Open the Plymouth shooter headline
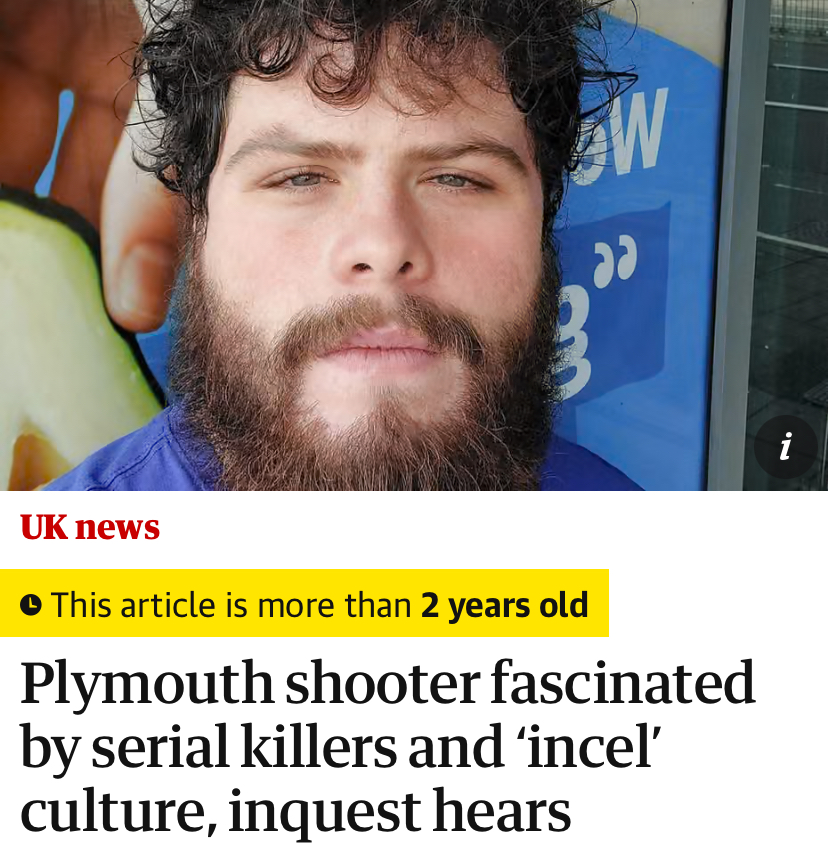The width and height of the screenshot is (828, 864). point(387,747)
